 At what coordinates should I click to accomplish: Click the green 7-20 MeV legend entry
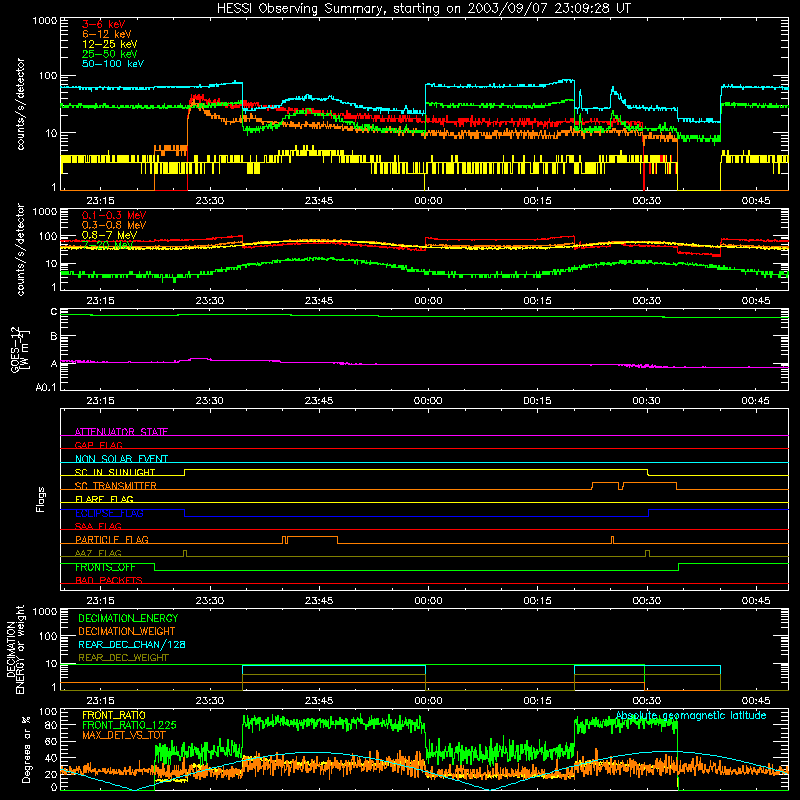(107, 245)
